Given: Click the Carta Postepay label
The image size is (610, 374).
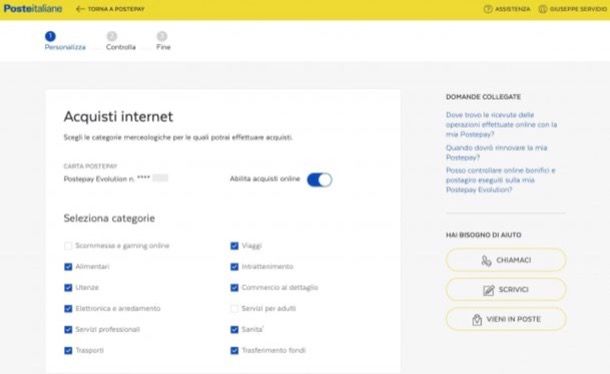Looking at the screenshot, I should click(x=90, y=166).
